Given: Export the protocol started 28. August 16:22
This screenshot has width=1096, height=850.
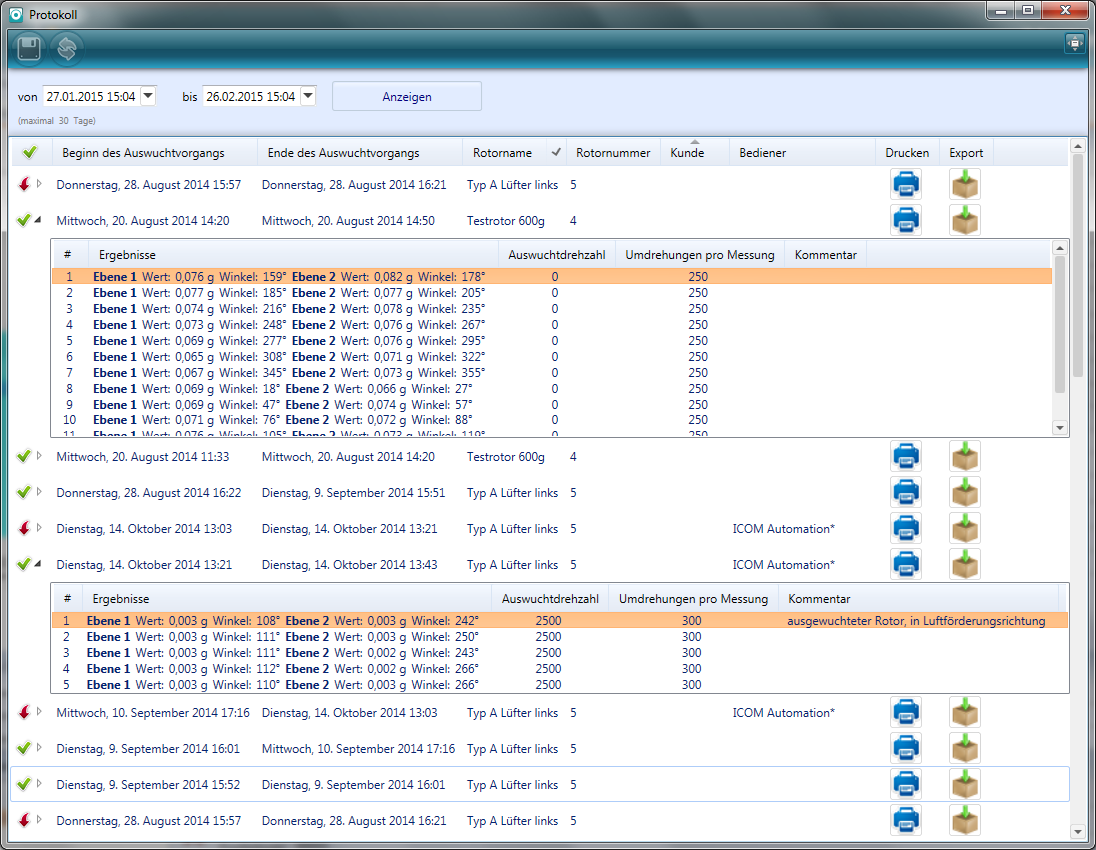Looking at the screenshot, I should tap(965, 493).
